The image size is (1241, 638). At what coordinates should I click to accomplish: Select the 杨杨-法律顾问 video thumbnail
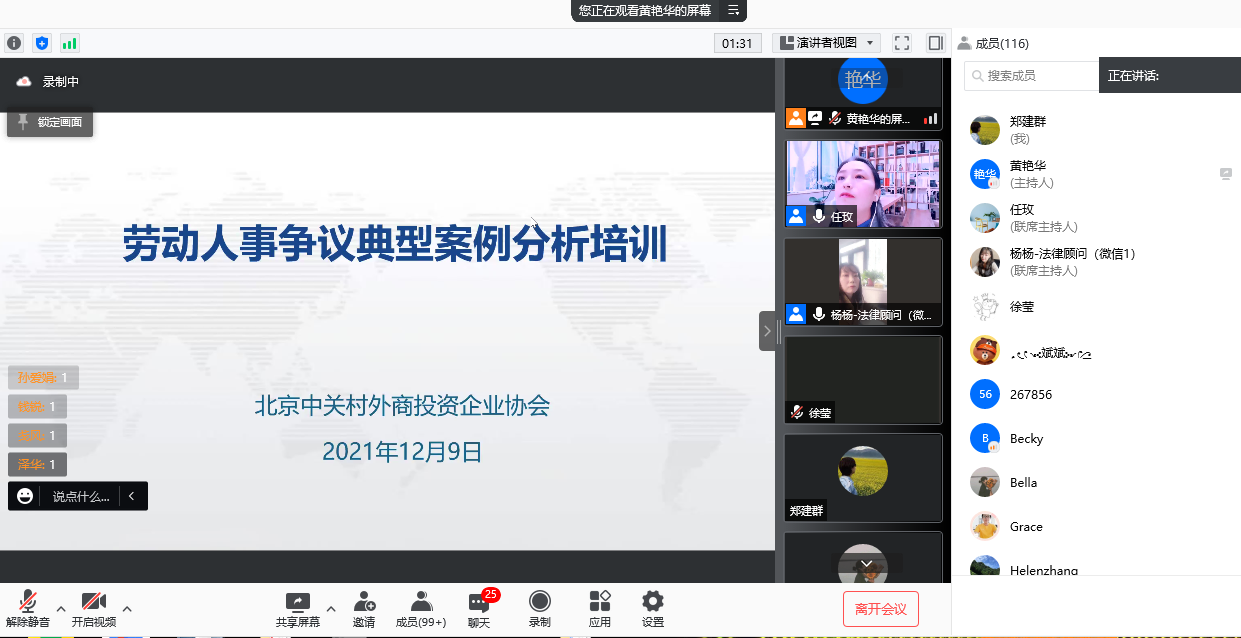(x=863, y=282)
